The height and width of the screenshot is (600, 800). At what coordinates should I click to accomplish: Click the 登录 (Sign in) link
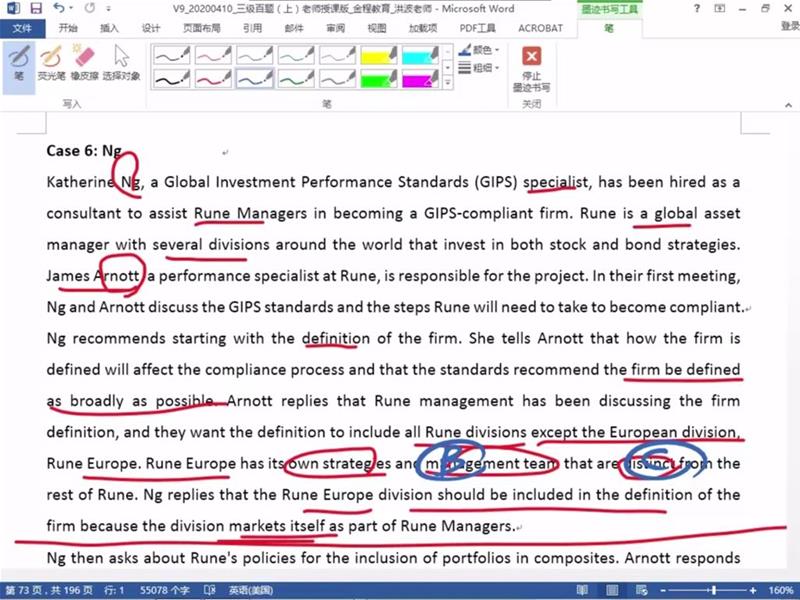coord(789,28)
